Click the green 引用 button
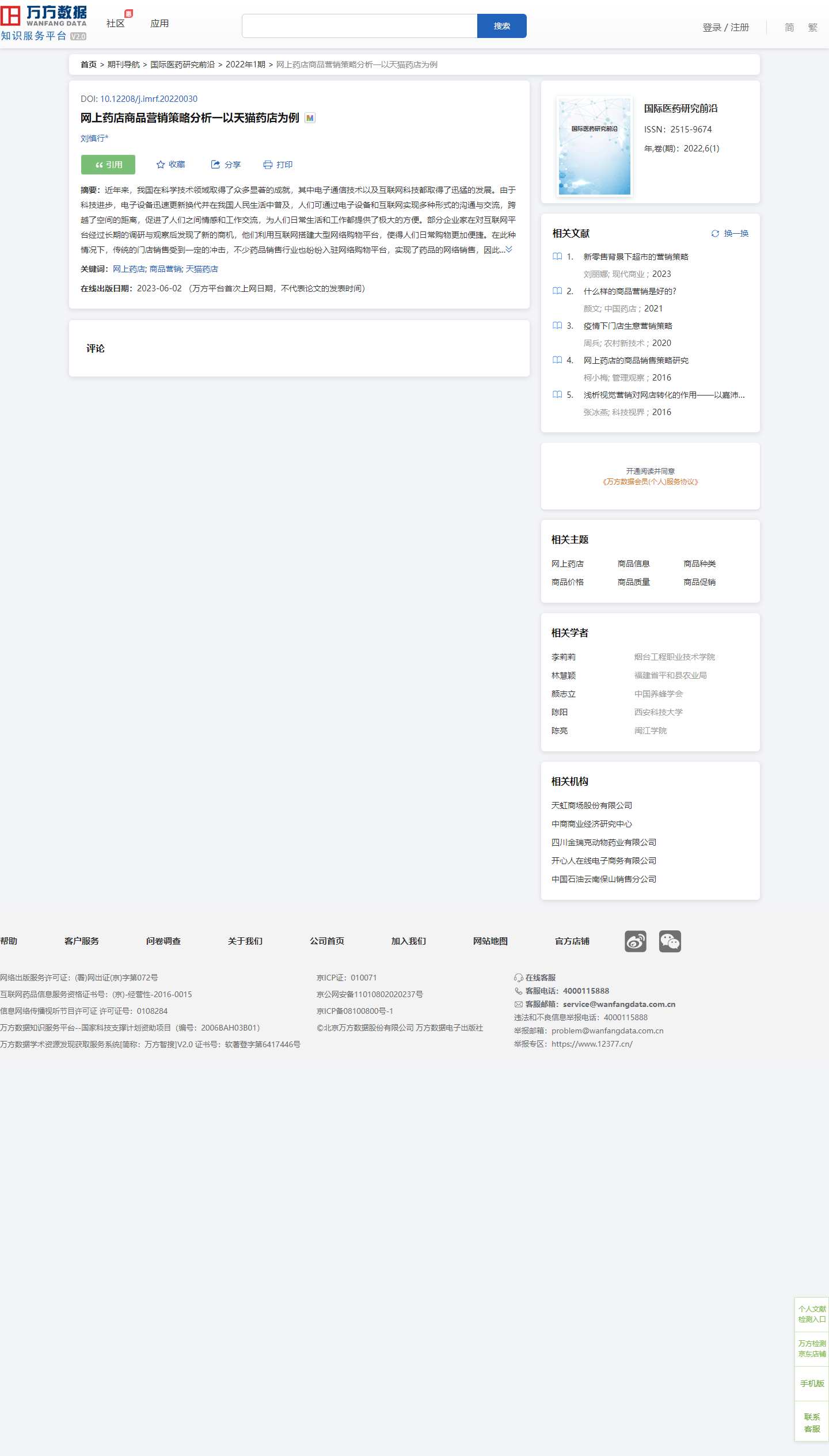Image resolution: width=829 pixels, height=1456 pixels. 108,165
